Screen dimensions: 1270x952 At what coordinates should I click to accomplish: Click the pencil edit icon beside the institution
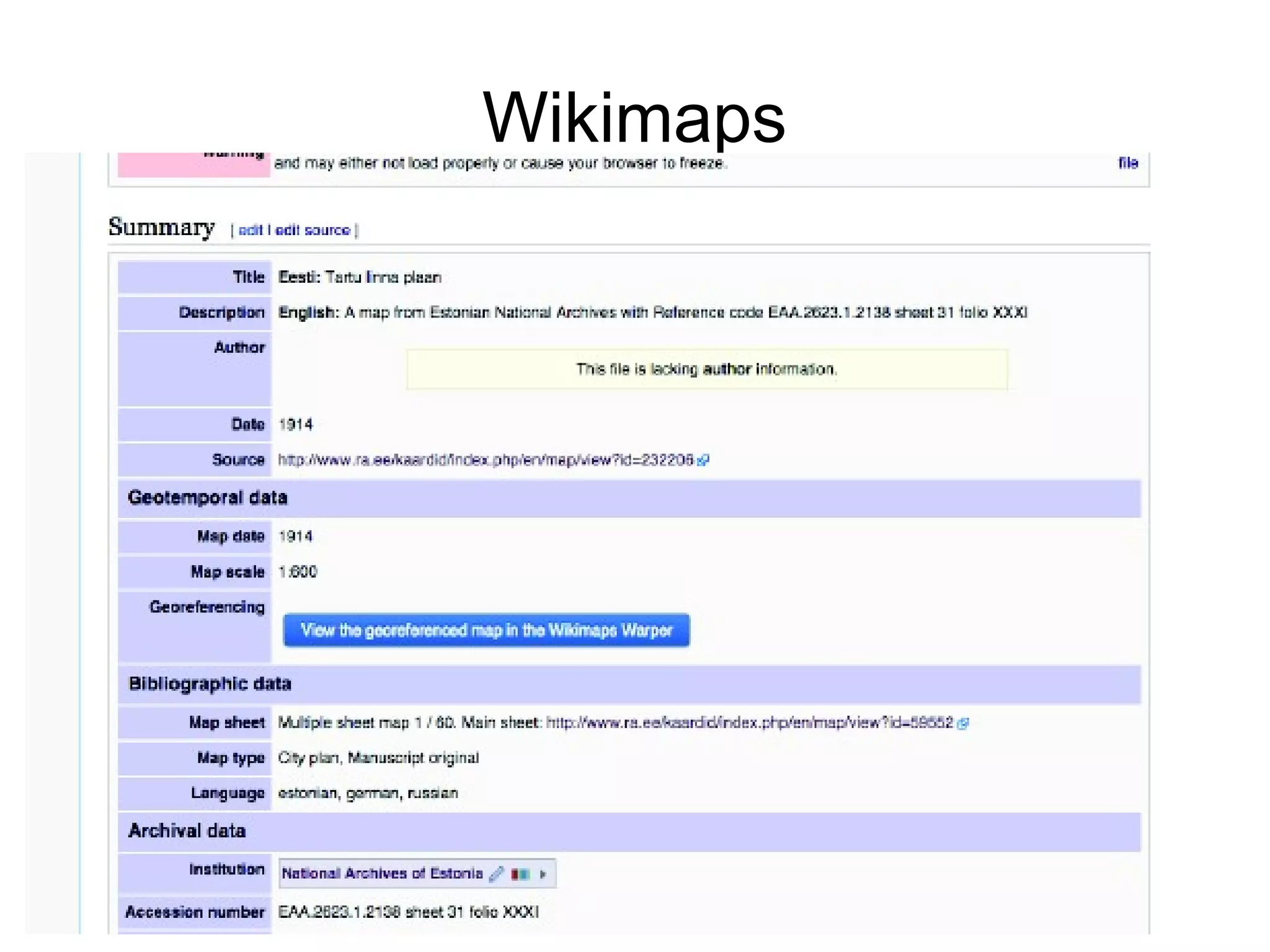pyautogui.click(x=496, y=874)
